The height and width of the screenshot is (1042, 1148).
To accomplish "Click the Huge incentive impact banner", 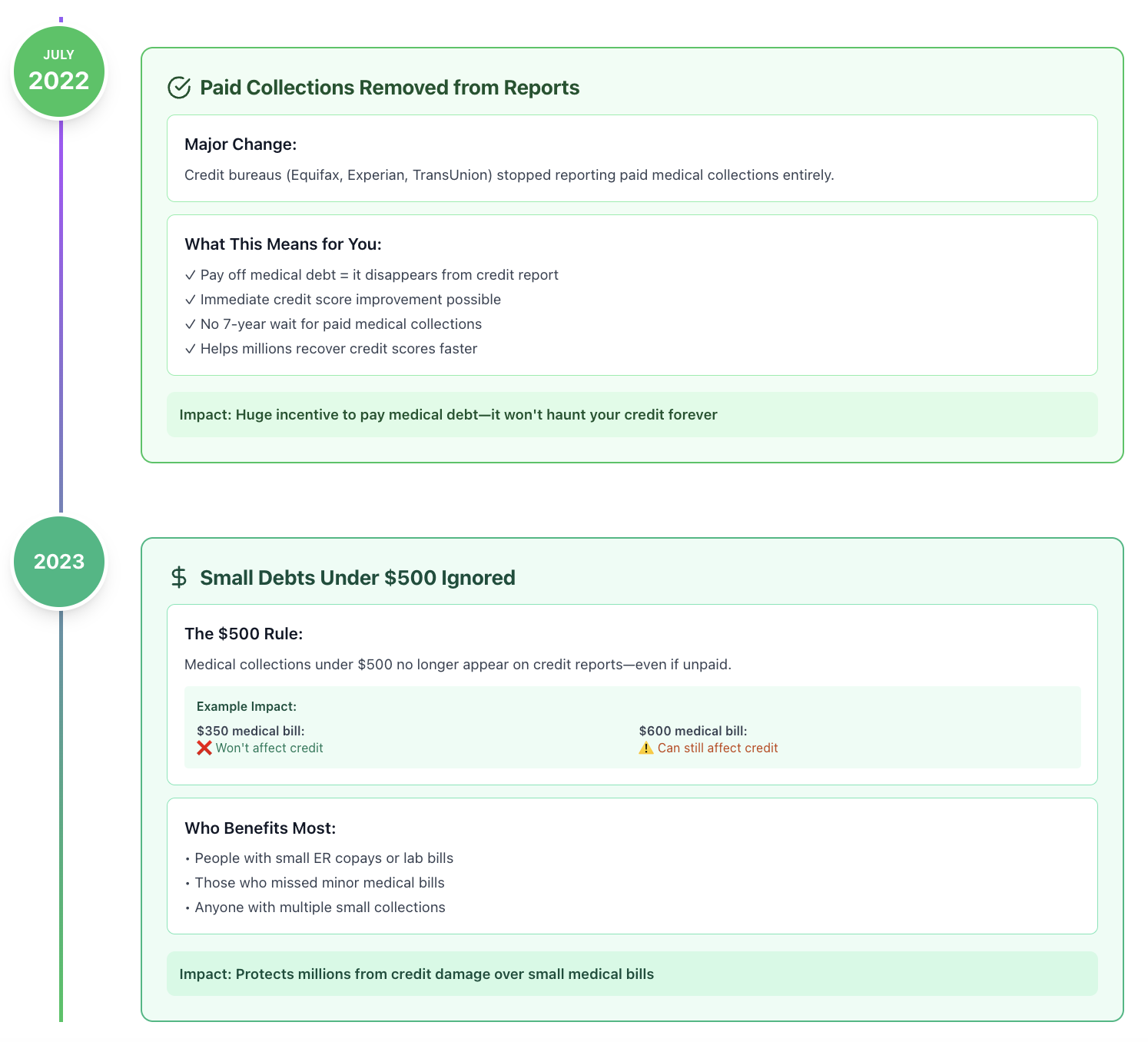I will pos(632,415).
